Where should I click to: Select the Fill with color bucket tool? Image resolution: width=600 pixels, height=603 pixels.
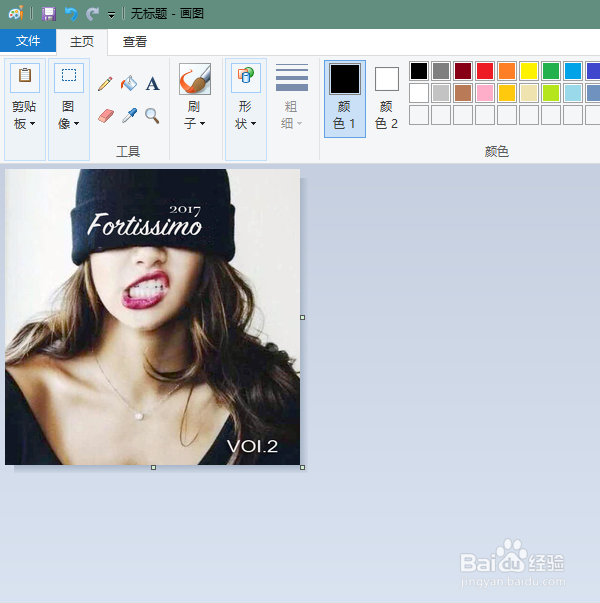tap(129, 83)
